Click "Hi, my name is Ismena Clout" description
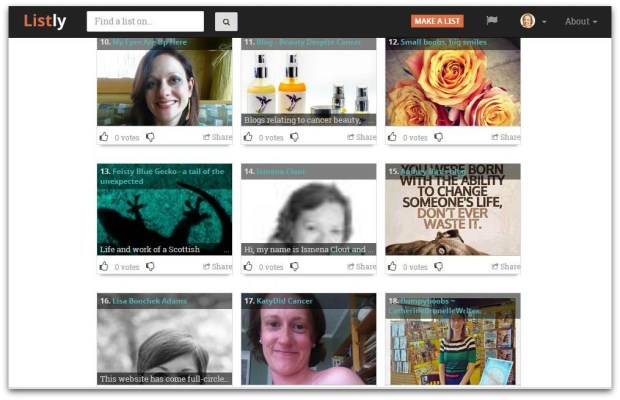The image size is (620, 400). pyautogui.click(x=308, y=249)
